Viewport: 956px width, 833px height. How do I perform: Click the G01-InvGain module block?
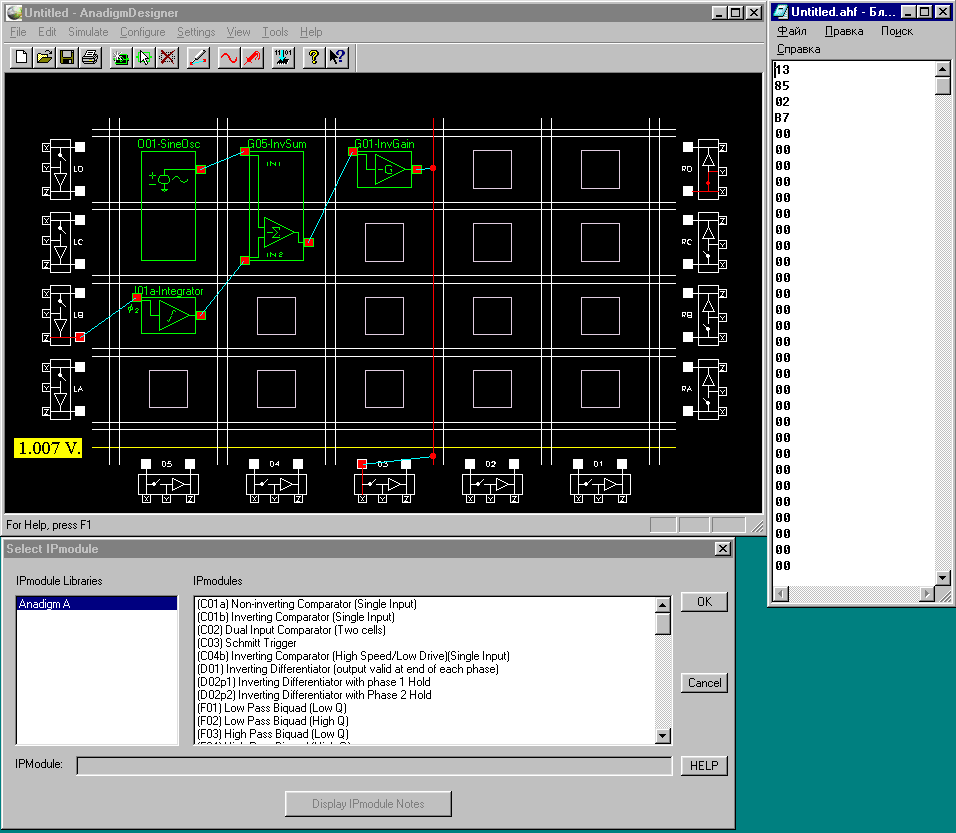pos(384,171)
